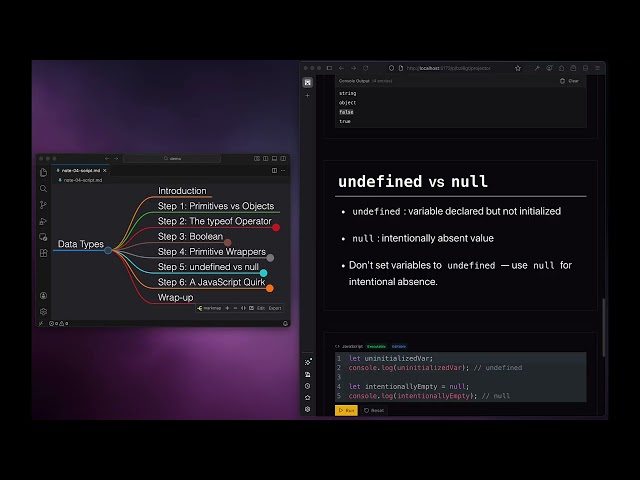Click the 'Wrap-up' mindmap node
Screen dimensions: 640x480
click(x=176, y=298)
